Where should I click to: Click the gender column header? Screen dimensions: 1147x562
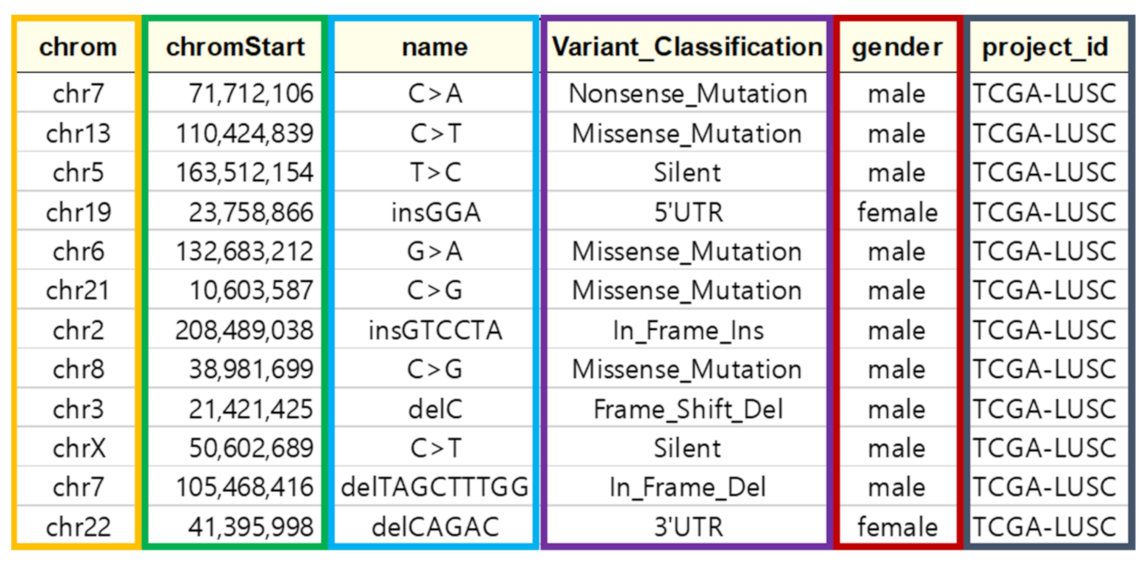[x=897, y=48]
